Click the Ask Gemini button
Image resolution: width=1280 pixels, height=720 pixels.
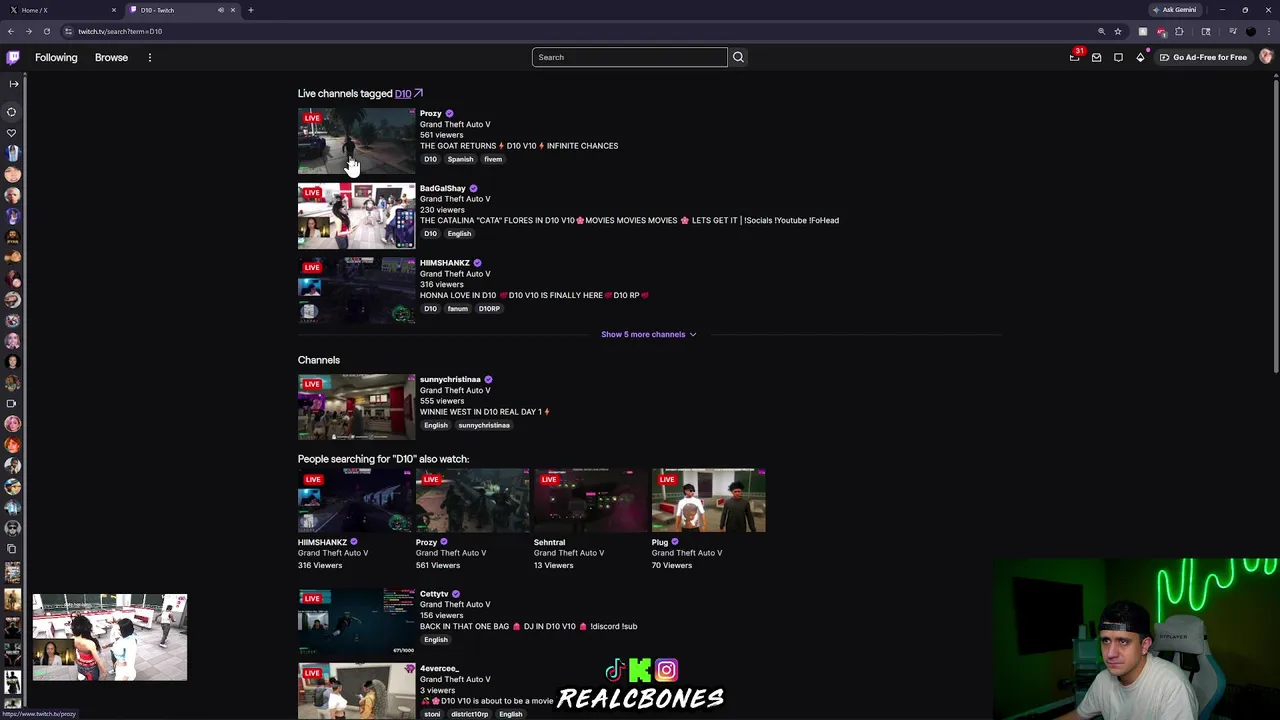click(1175, 10)
